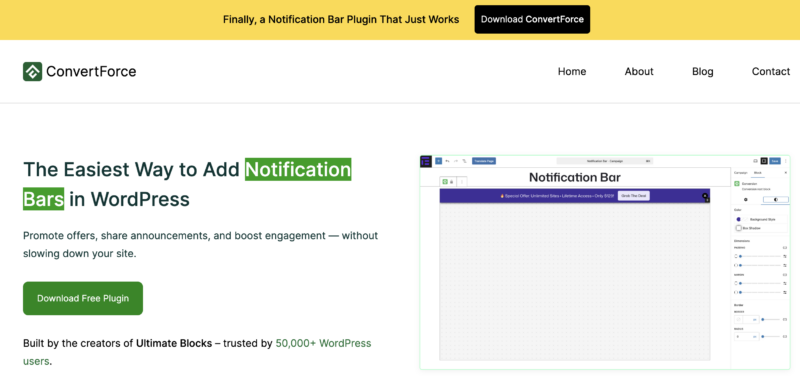The image size is (800, 389).
Task: Click the Border style input field
Action: (747, 320)
